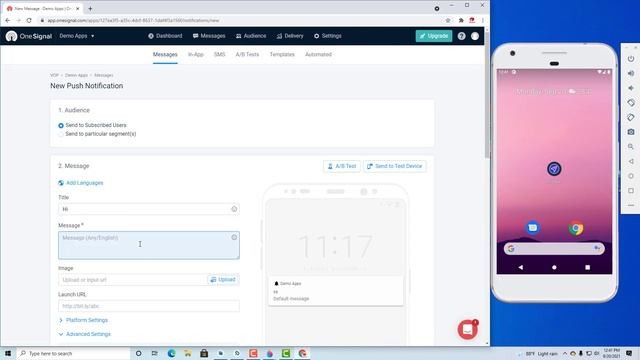
Task: Open the Audience navigation menu
Action: point(251,36)
